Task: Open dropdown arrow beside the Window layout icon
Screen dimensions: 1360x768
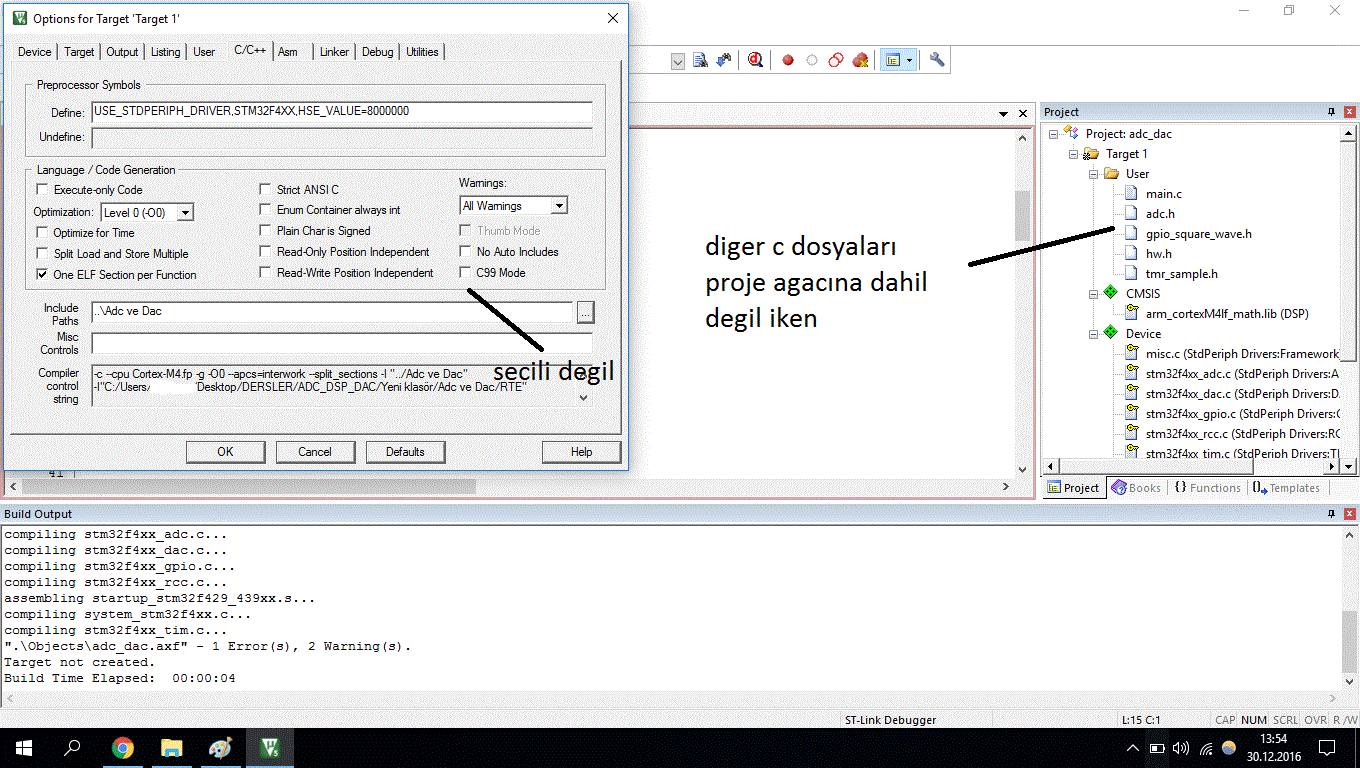Action: (909, 60)
